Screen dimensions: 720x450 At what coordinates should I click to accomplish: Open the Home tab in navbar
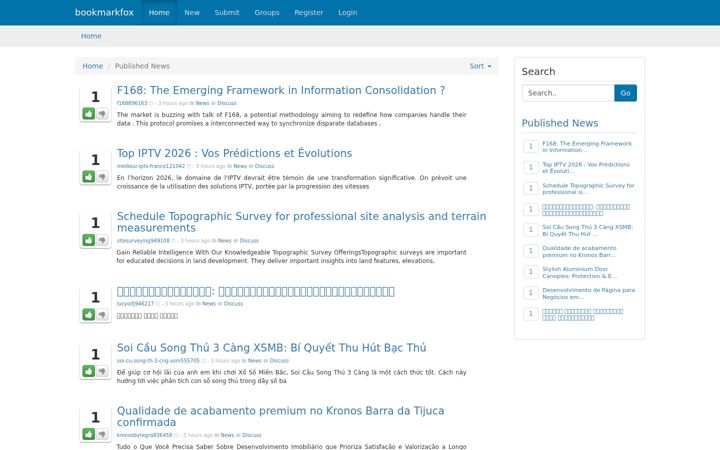click(x=159, y=12)
